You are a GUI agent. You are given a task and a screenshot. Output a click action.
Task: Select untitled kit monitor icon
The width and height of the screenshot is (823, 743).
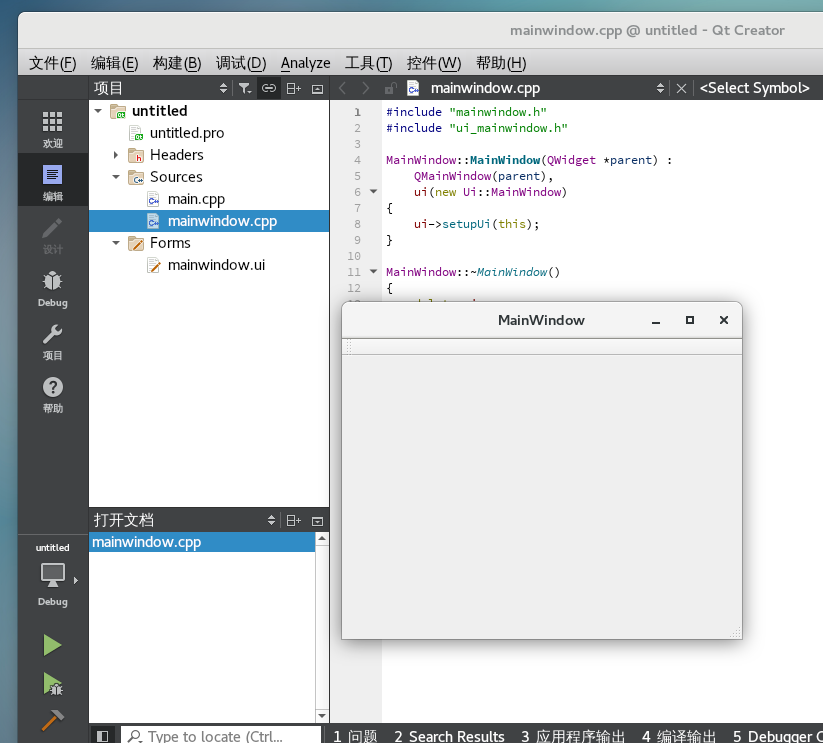coord(52,576)
